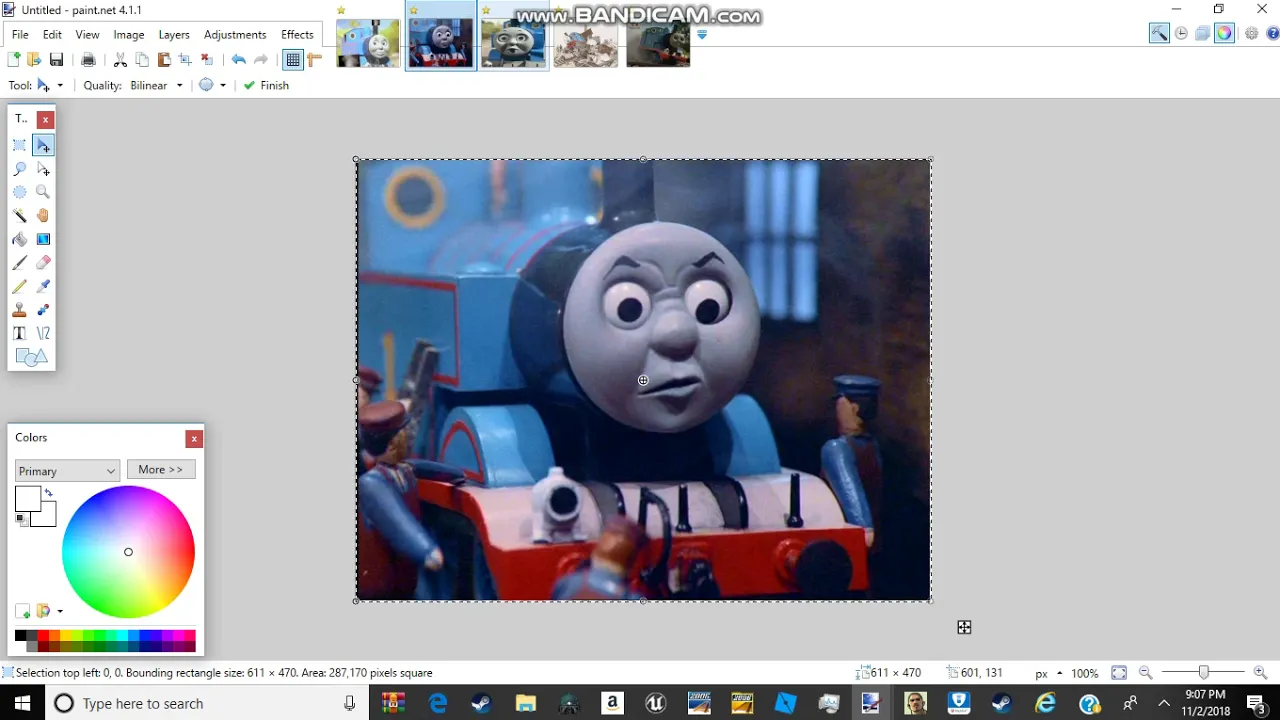Click the primary color swatch
1280x720 pixels.
click(x=27, y=498)
